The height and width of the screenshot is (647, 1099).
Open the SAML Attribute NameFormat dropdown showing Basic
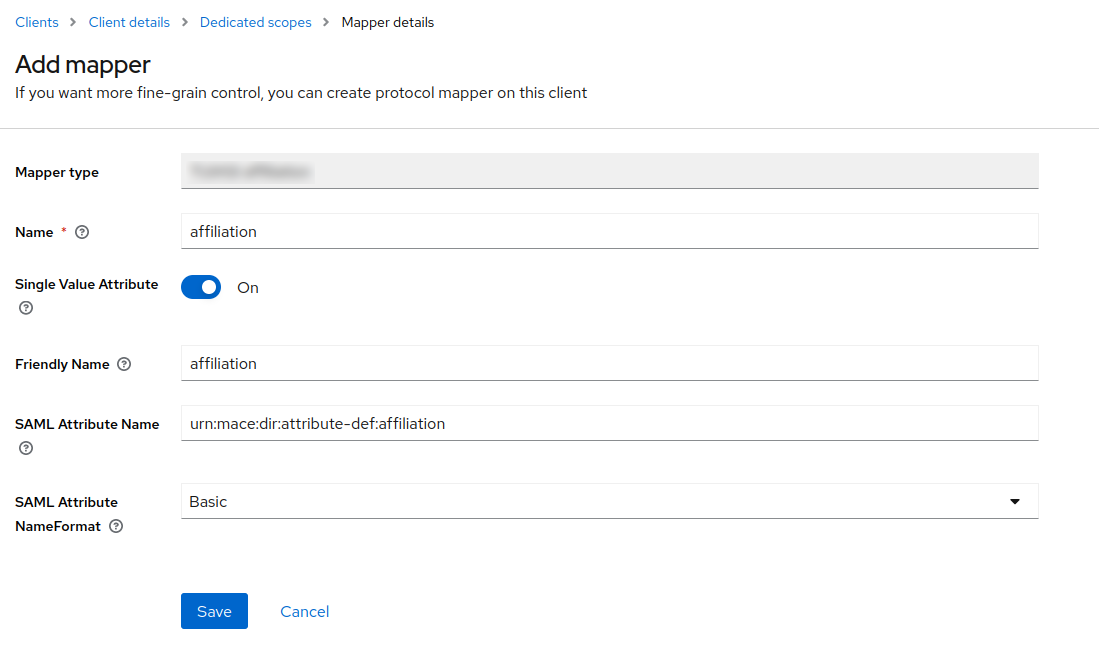[x=608, y=502]
